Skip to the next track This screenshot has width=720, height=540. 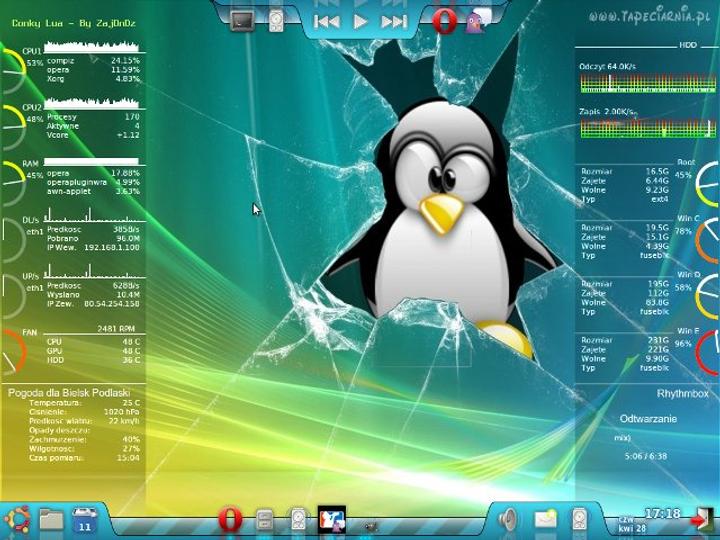tap(394, 22)
